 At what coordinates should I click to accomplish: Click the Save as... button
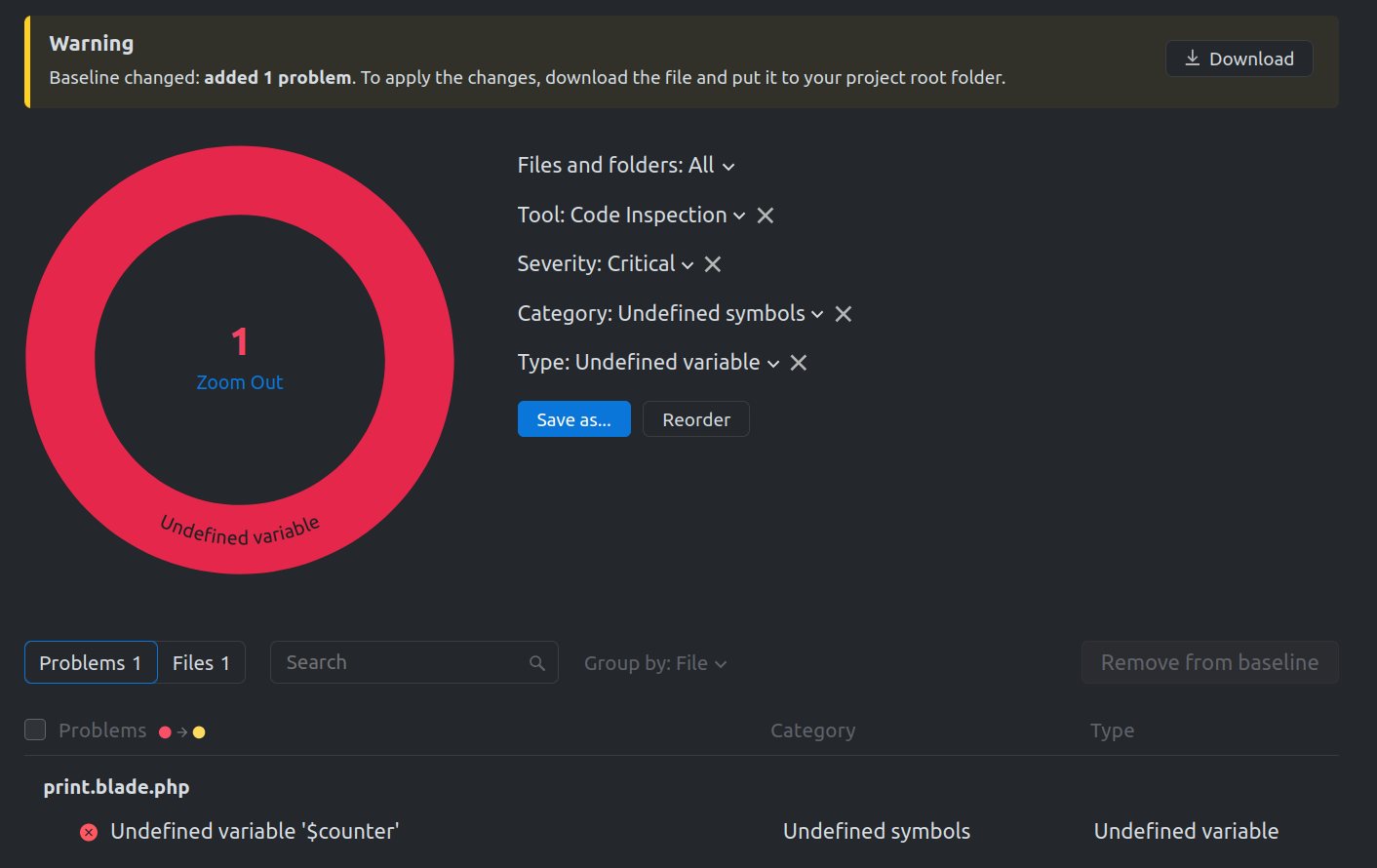(574, 418)
